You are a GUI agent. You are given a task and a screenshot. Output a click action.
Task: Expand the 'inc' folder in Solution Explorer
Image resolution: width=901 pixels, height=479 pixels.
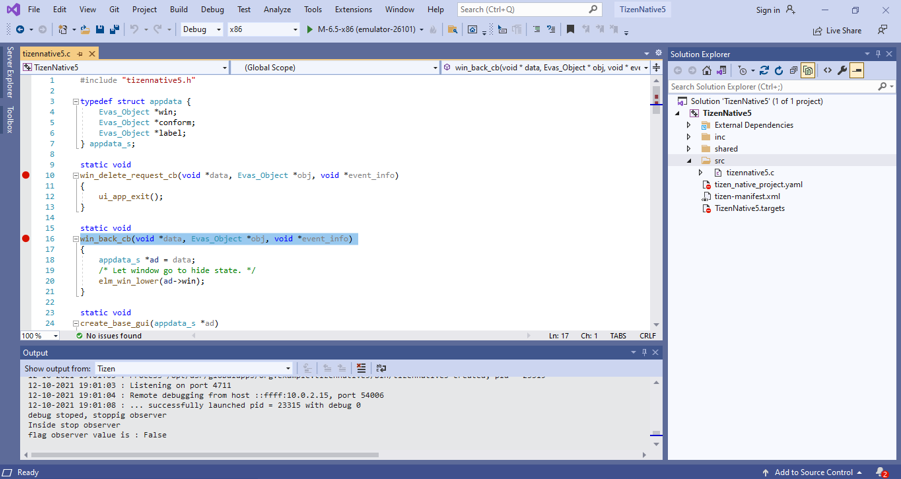(689, 137)
